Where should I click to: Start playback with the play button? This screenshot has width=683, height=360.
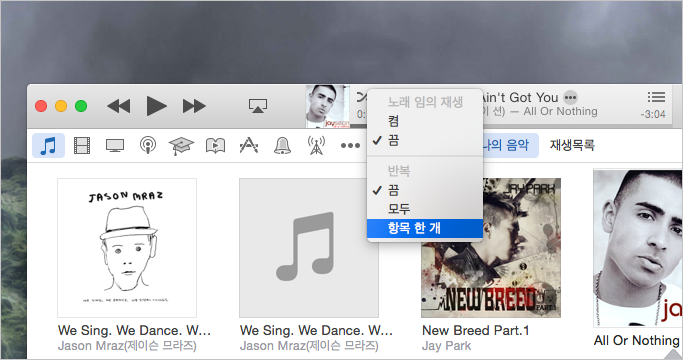[156, 106]
